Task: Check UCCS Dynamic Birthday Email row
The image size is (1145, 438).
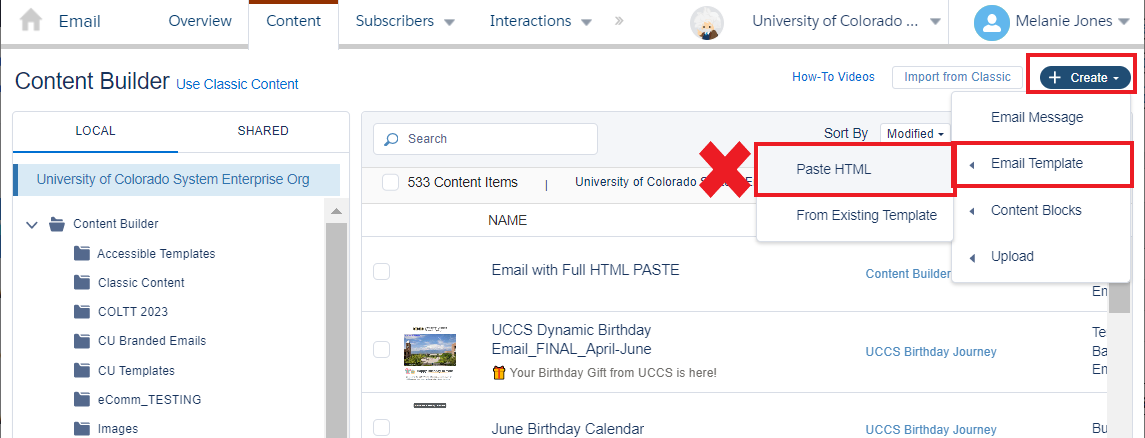Action: coord(381,350)
